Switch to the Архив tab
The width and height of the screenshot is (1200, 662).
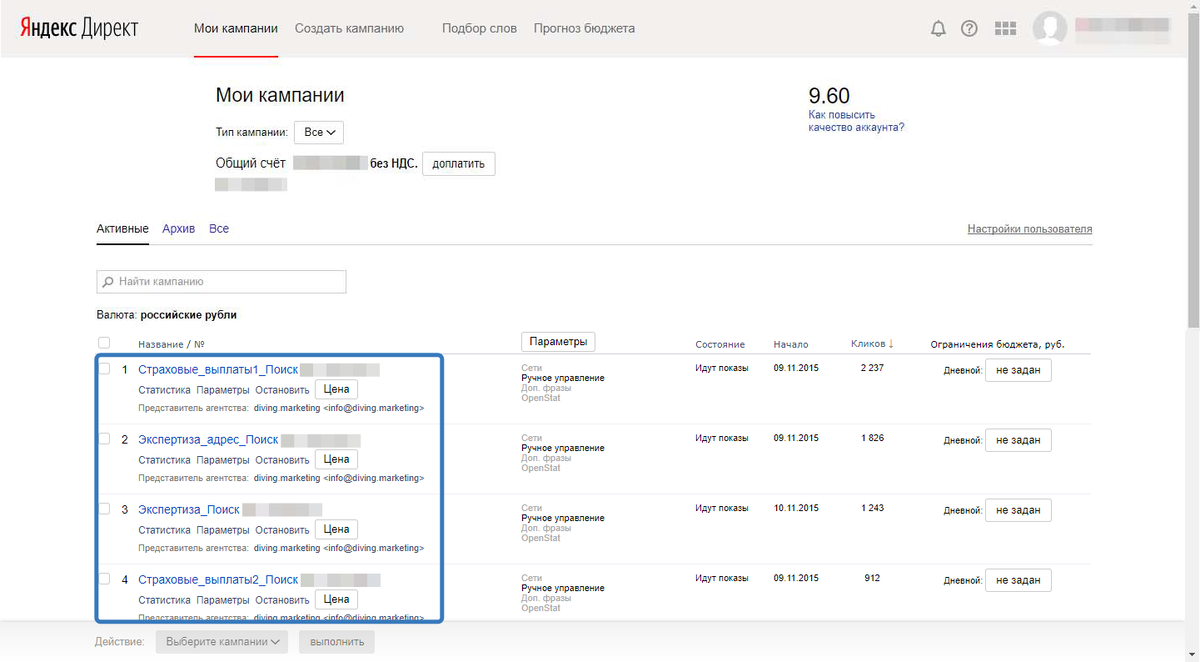click(x=179, y=229)
